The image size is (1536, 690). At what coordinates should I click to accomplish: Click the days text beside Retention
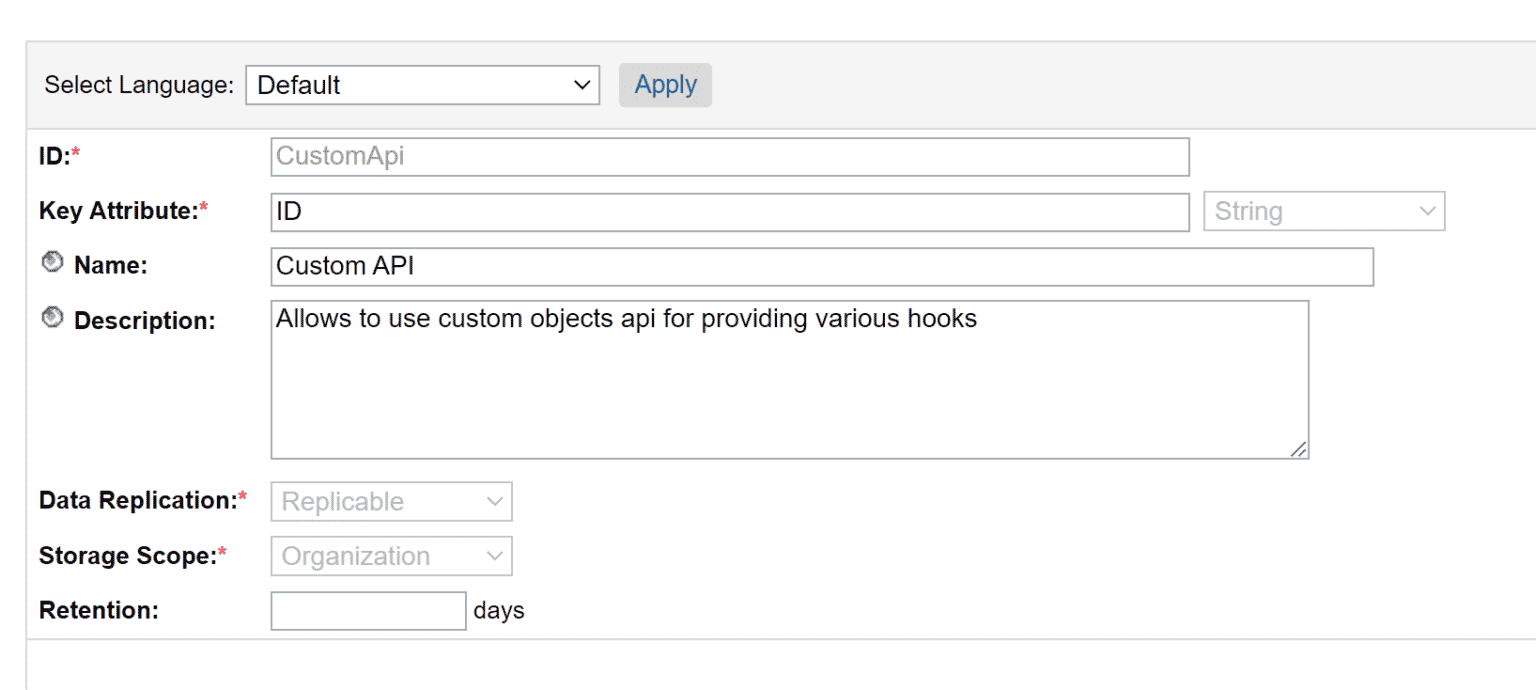pyautogui.click(x=498, y=610)
